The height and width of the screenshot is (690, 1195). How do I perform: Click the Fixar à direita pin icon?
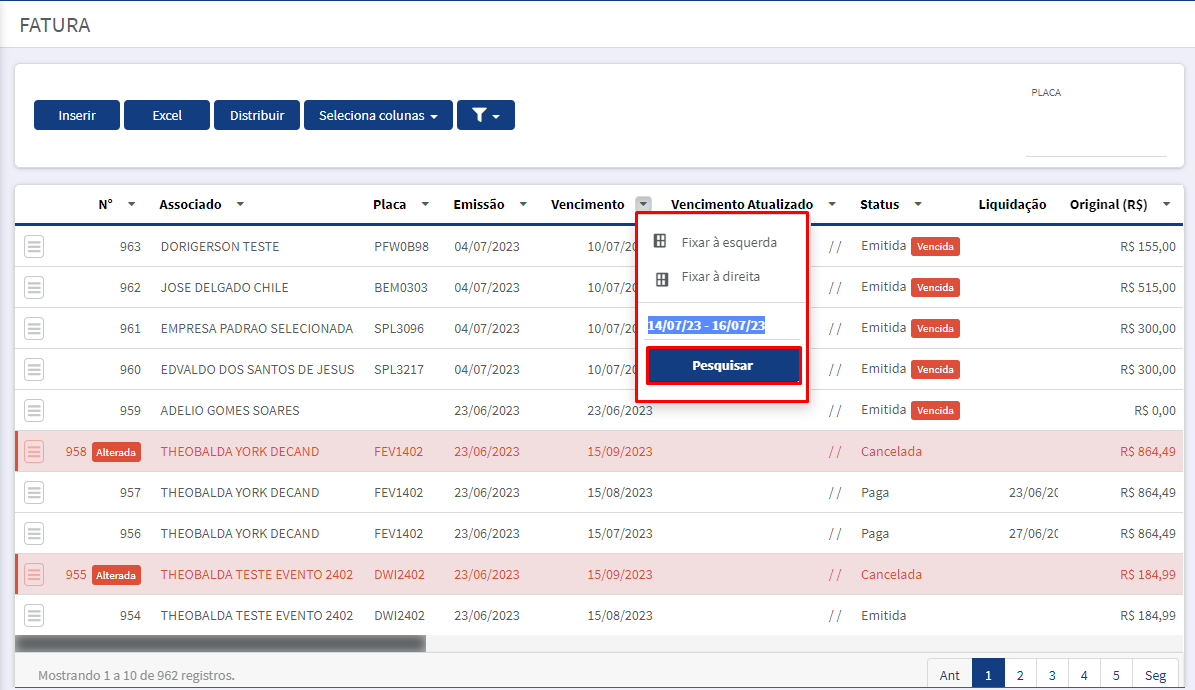coord(662,279)
